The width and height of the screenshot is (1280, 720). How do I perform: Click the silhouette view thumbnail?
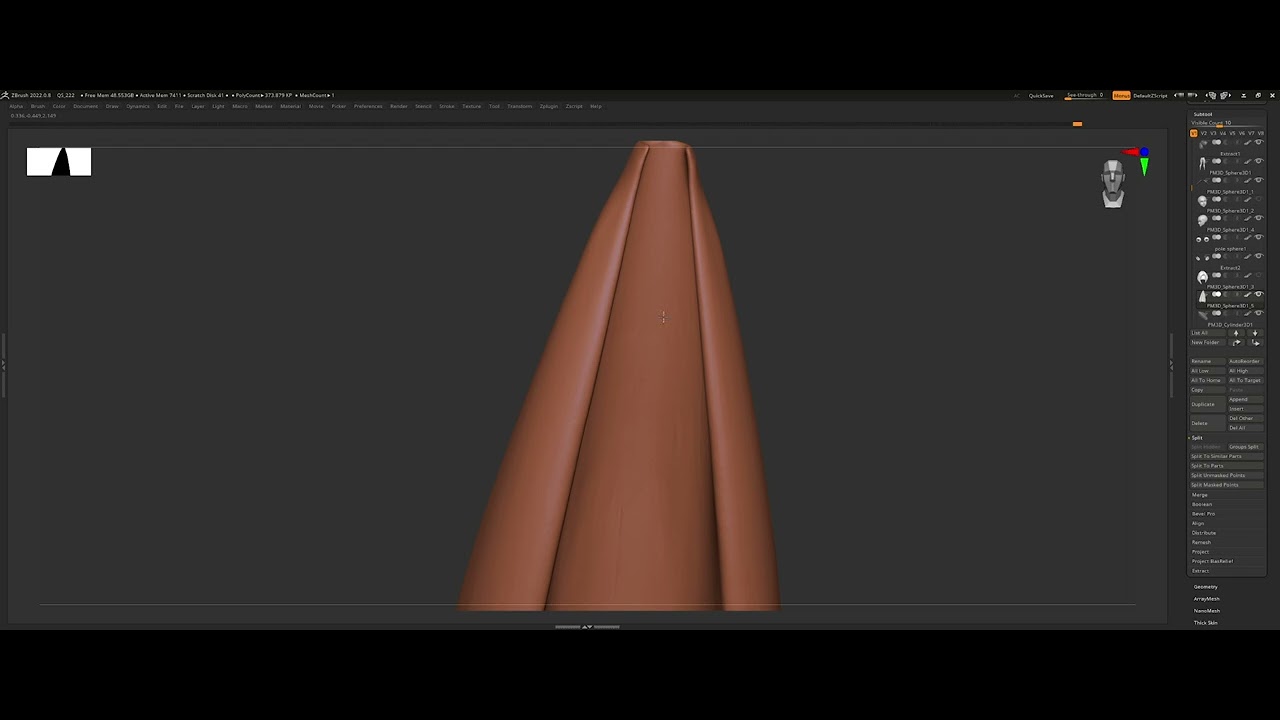tap(59, 161)
